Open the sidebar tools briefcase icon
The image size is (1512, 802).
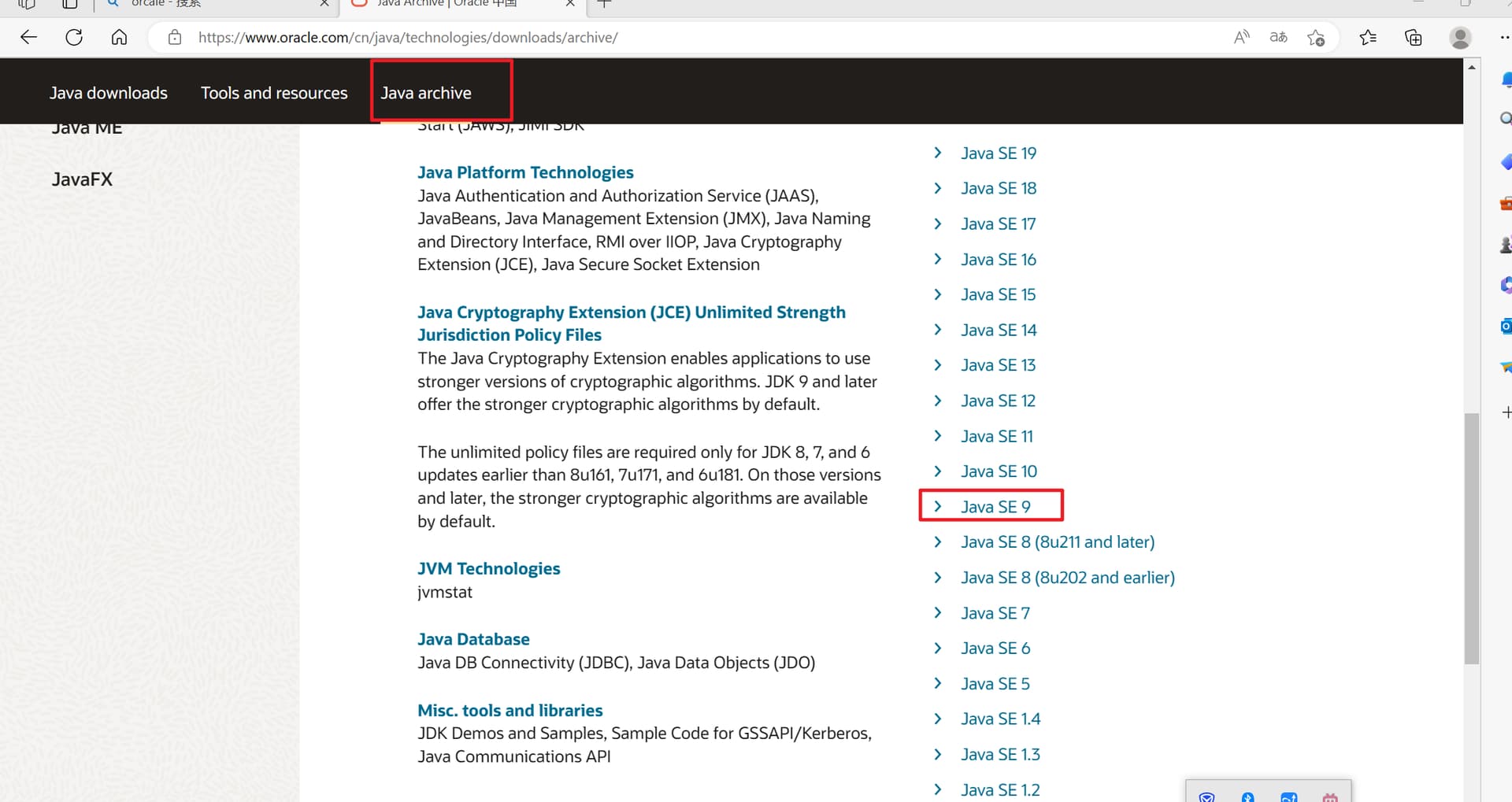[1506, 204]
